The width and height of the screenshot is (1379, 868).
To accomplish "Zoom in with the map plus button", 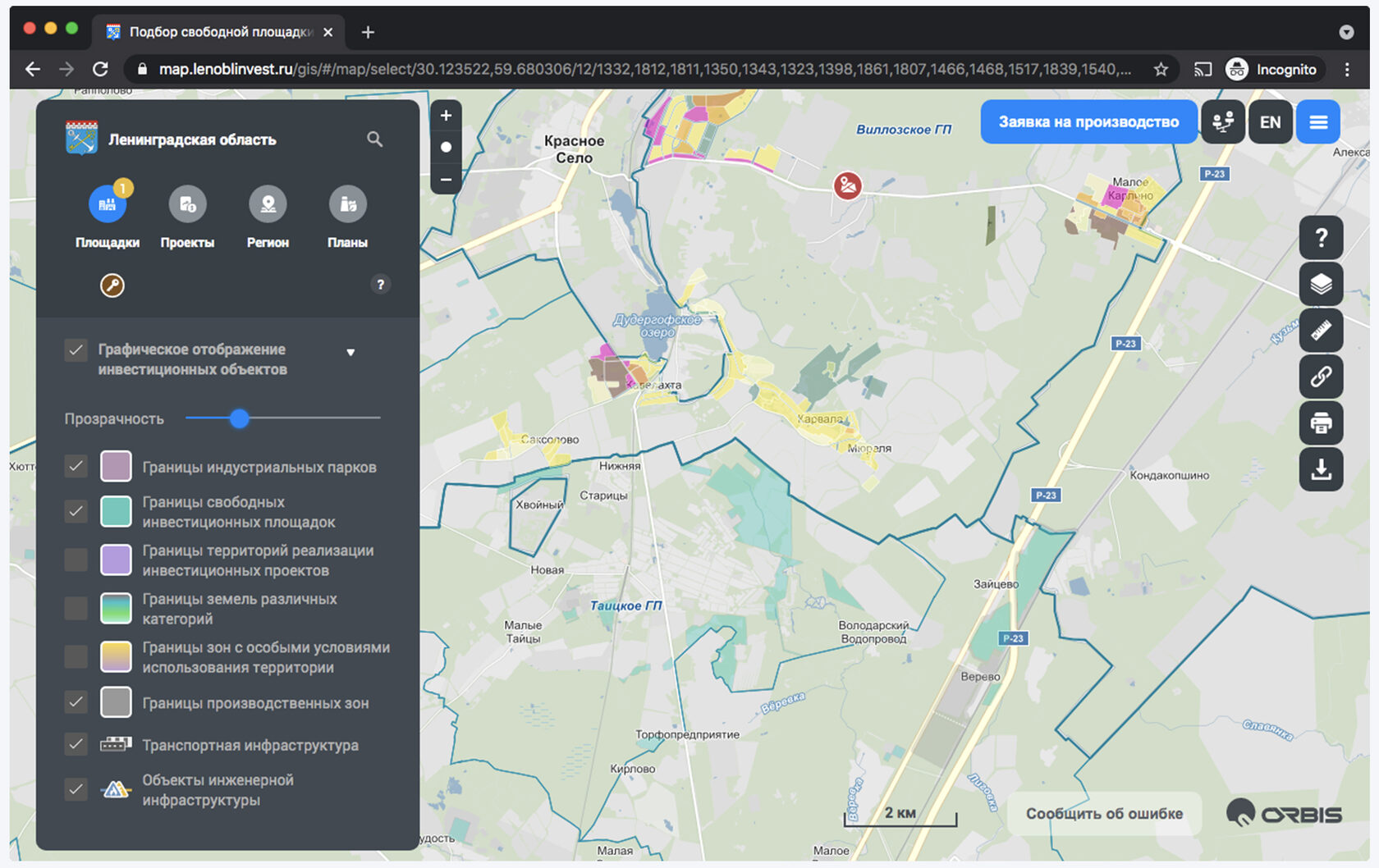I will [446, 116].
